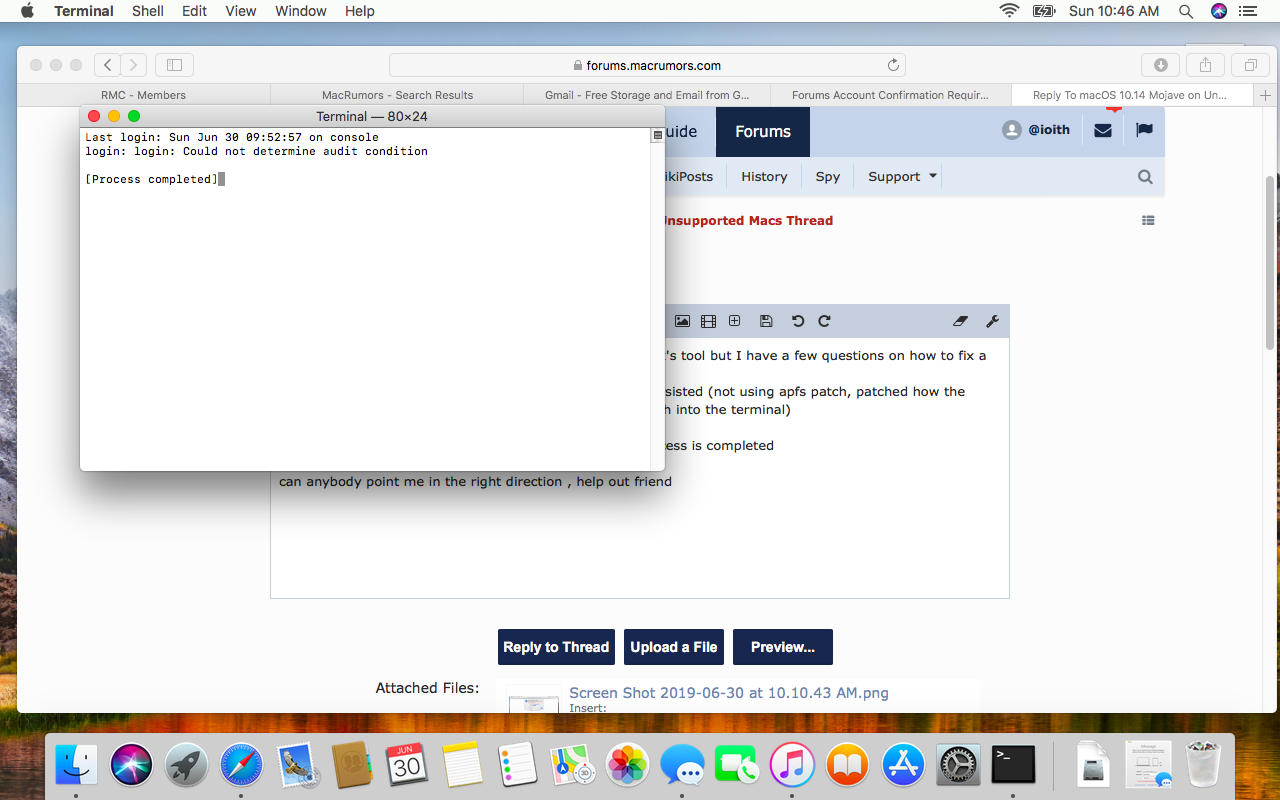
Task: Redo edit in the forum editor
Action: point(824,321)
